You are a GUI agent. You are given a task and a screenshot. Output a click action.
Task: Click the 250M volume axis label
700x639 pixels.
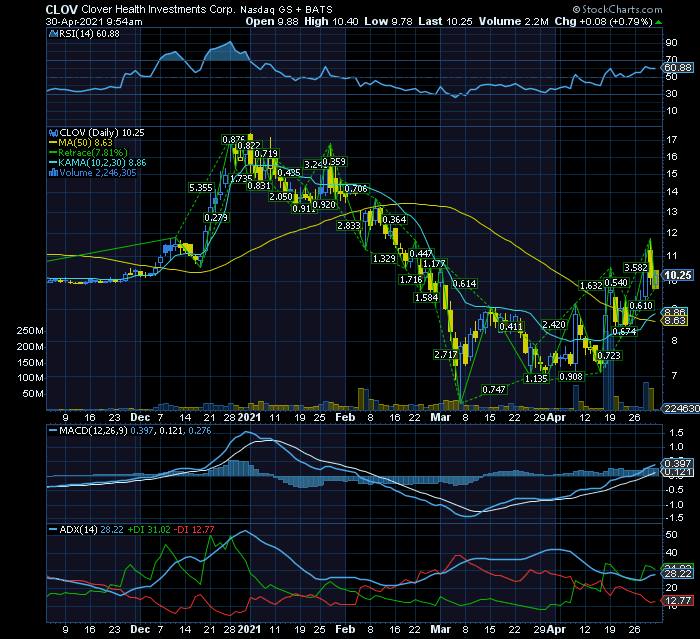30,331
